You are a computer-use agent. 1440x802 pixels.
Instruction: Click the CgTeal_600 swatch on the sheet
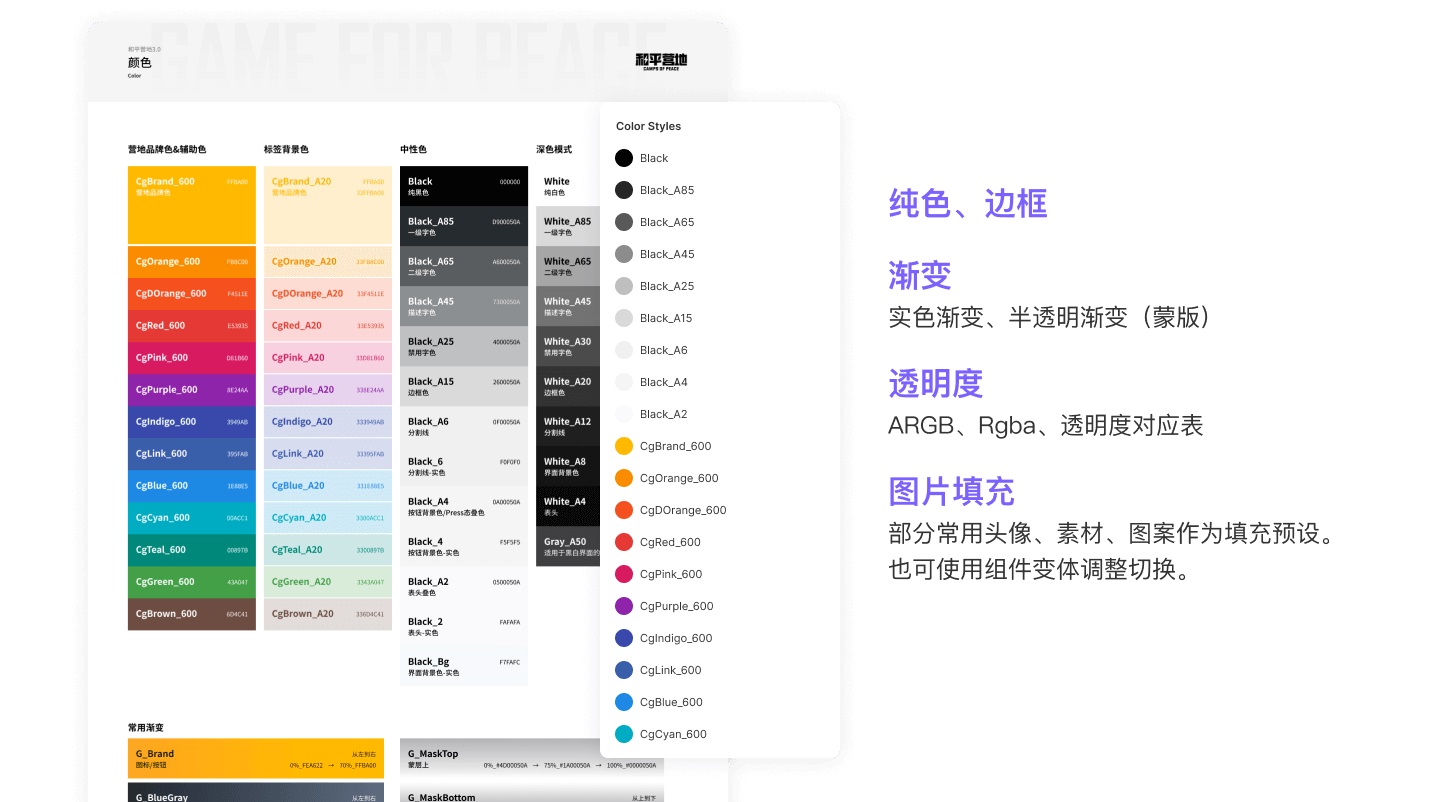tap(192, 550)
